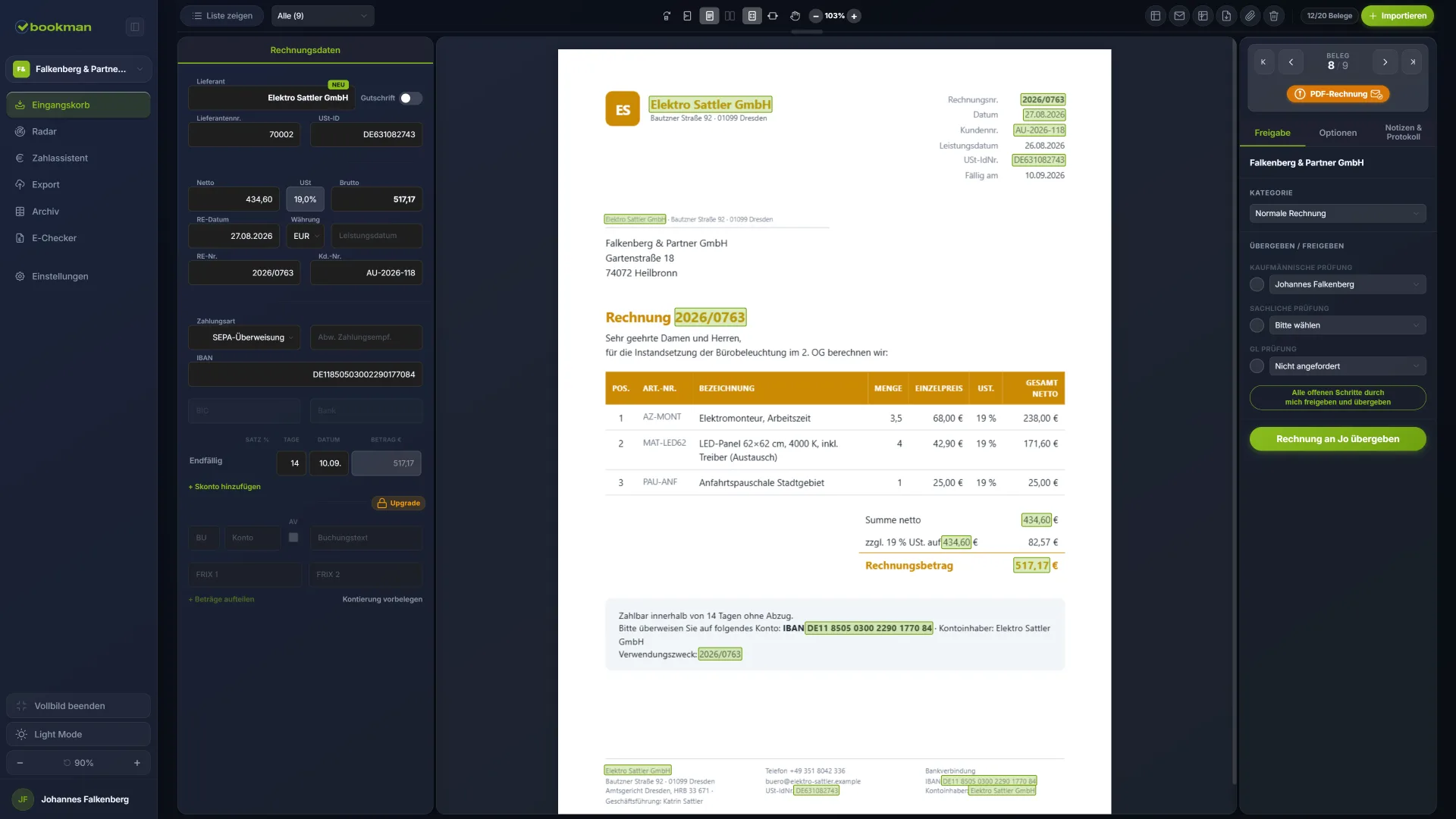Click the download document icon
Screen dimensions: 1456x819
1226,16
